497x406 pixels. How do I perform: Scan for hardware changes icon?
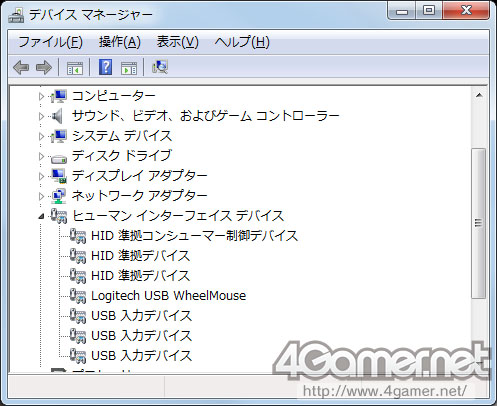(160, 67)
